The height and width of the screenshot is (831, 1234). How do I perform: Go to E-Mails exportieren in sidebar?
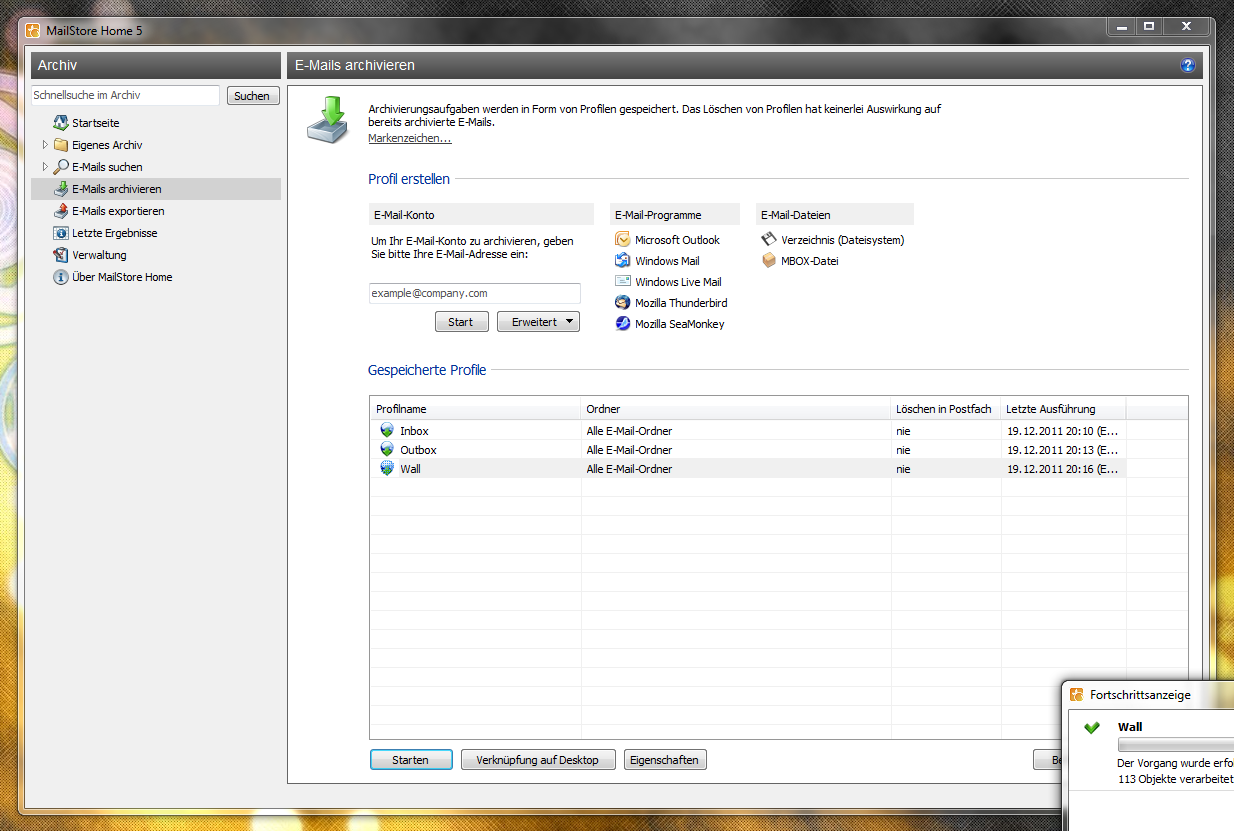coord(117,211)
